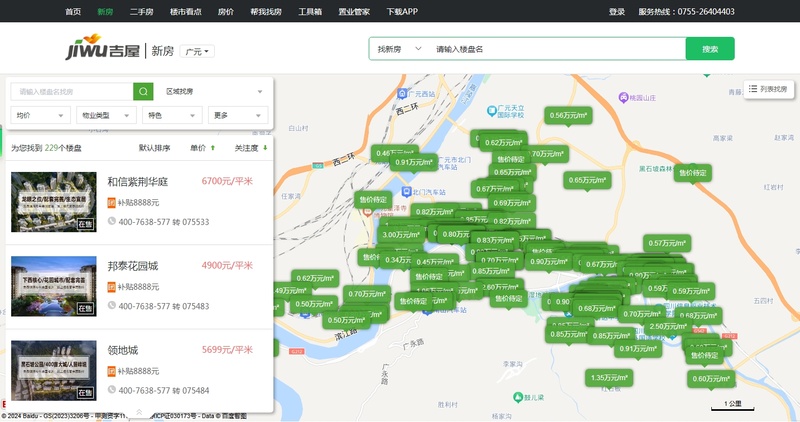The image size is (800, 422).
Task: Click the 0.57万元/m² map price marker
Action: click(x=666, y=242)
